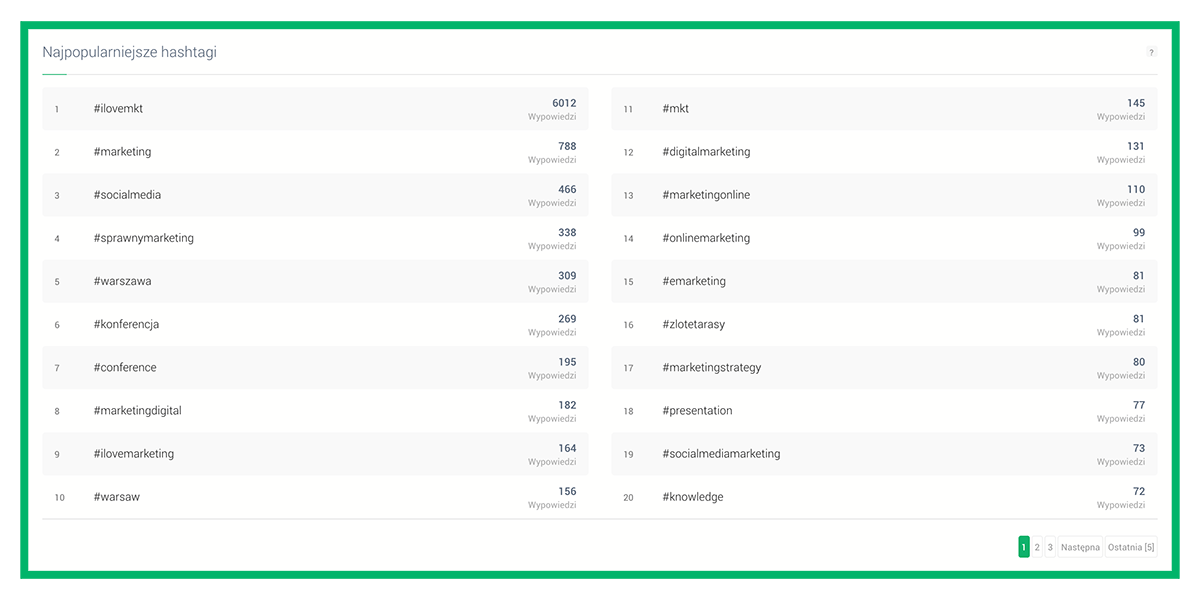The height and width of the screenshot is (600, 1200).
Task: Click the 99 mentions count
Action: click(1139, 232)
